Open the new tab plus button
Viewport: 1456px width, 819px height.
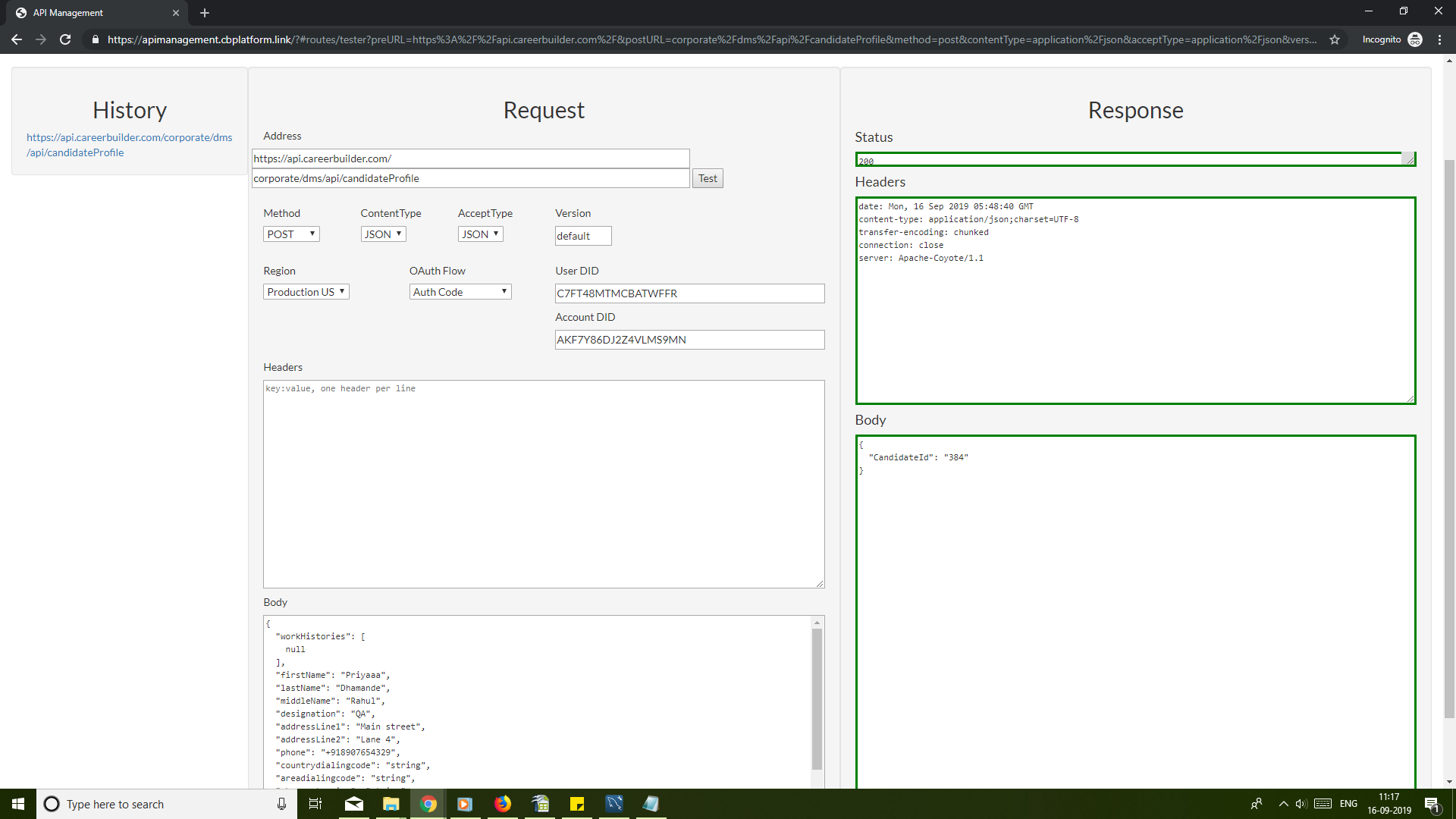pos(205,13)
